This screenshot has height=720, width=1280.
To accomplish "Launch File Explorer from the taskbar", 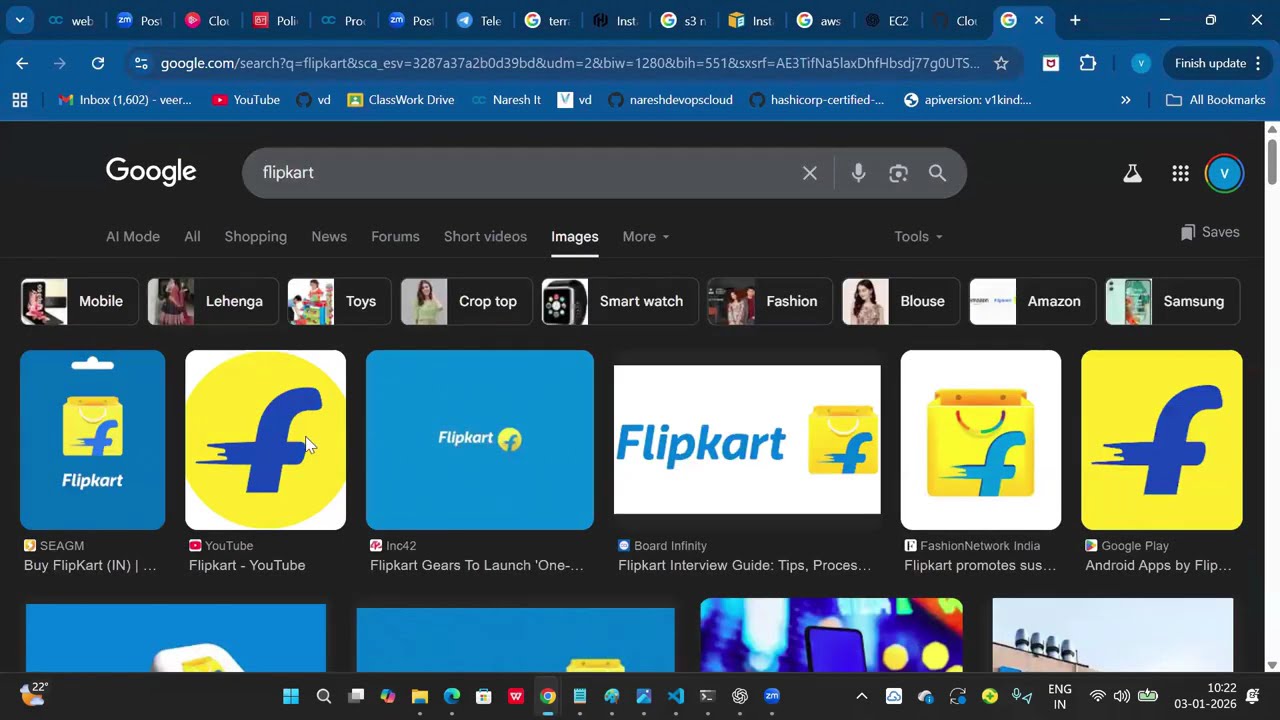I will tap(420, 696).
